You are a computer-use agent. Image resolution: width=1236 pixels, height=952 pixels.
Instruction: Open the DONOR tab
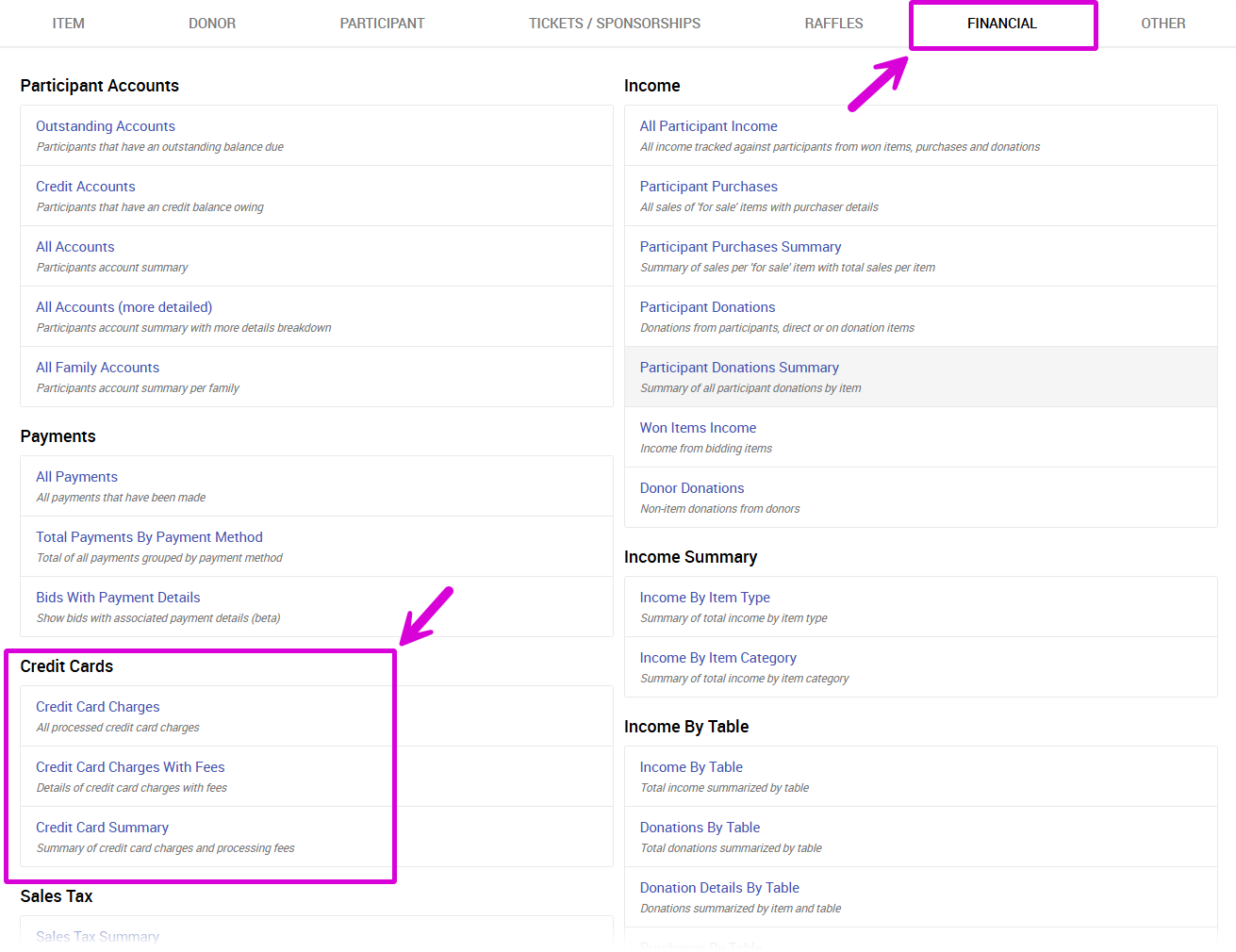pos(212,24)
